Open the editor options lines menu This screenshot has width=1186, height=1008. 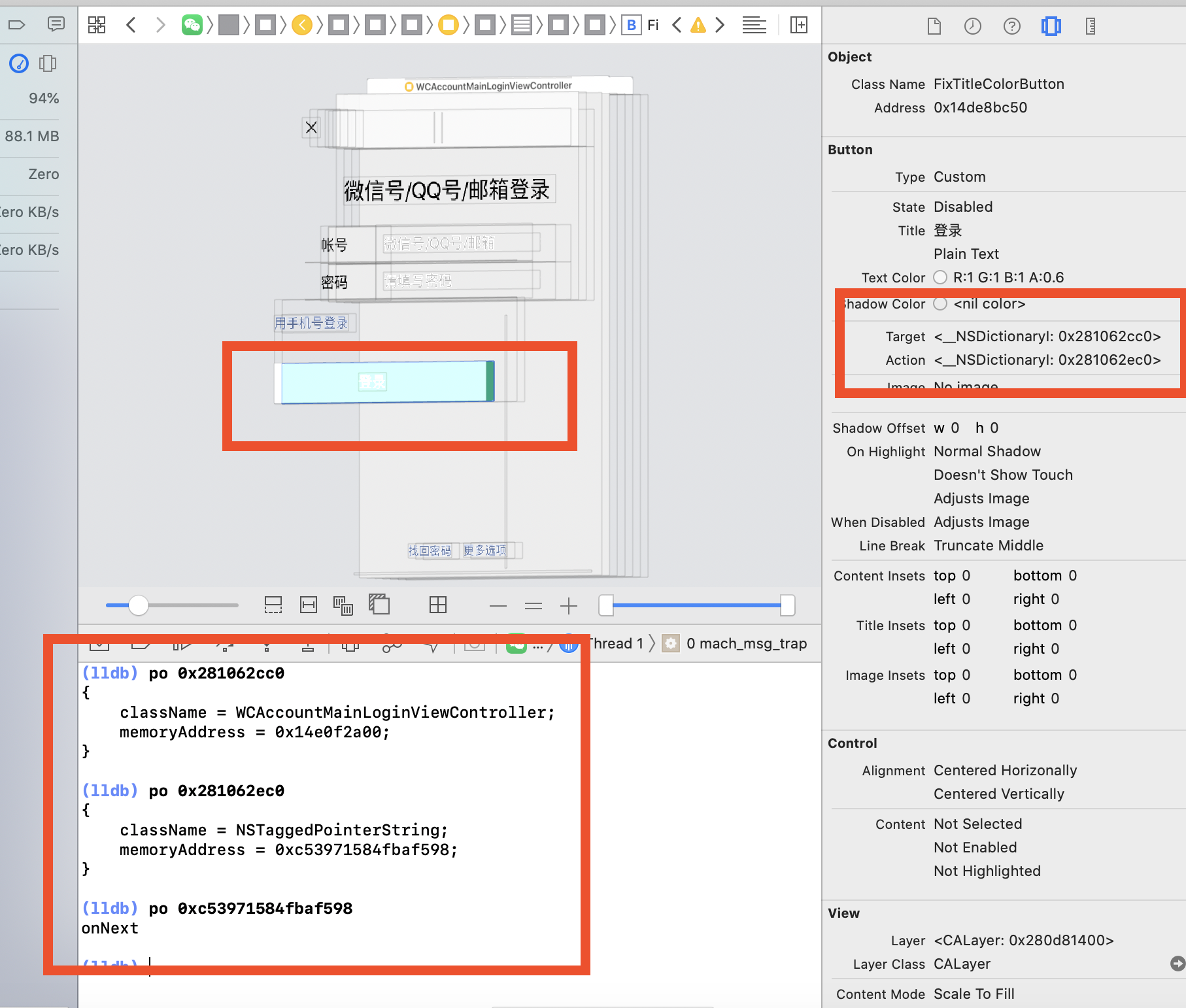[754, 25]
